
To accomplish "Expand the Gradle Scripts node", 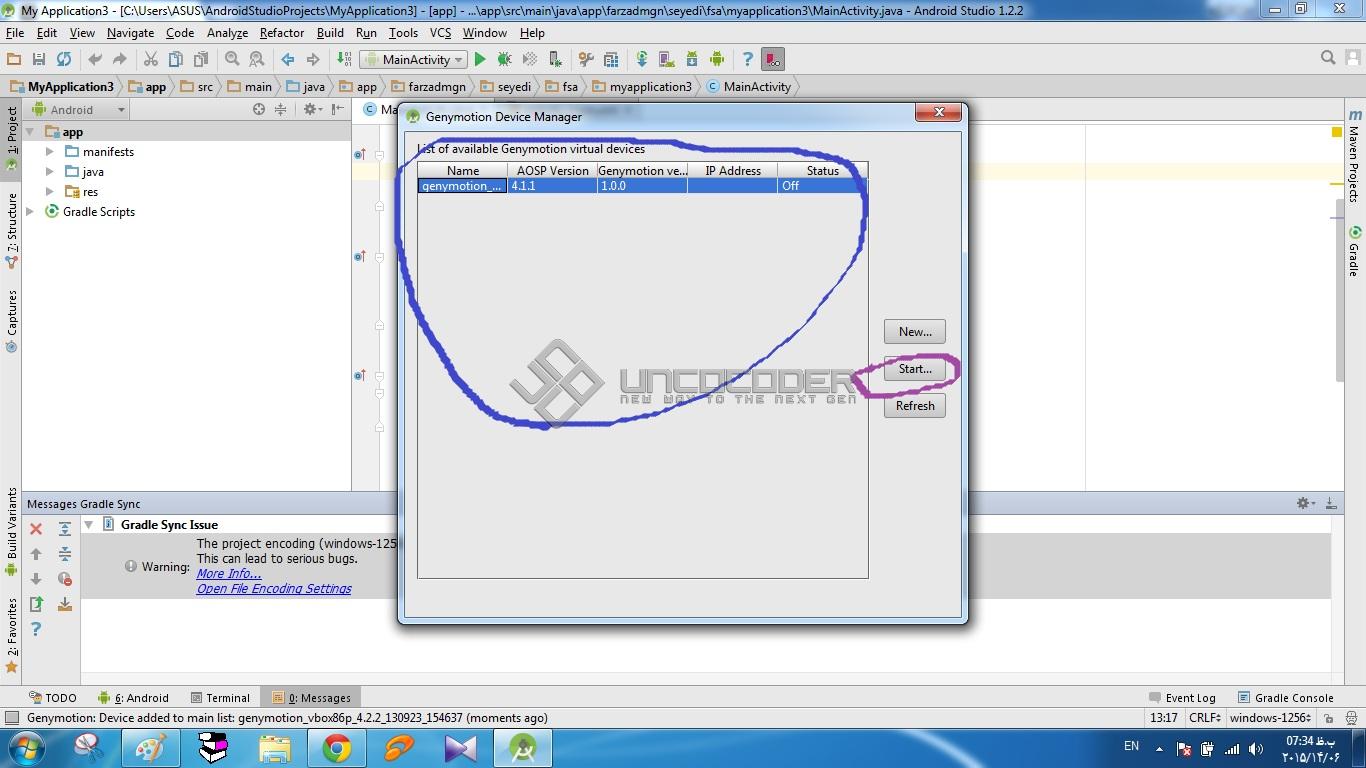I will (30, 212).
